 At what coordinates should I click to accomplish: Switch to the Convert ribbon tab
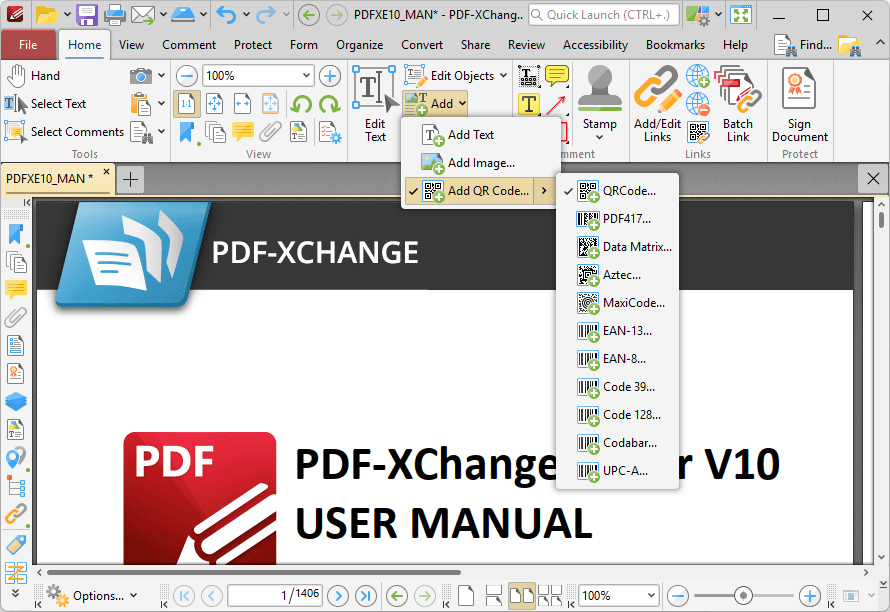(x=422, y=45)
